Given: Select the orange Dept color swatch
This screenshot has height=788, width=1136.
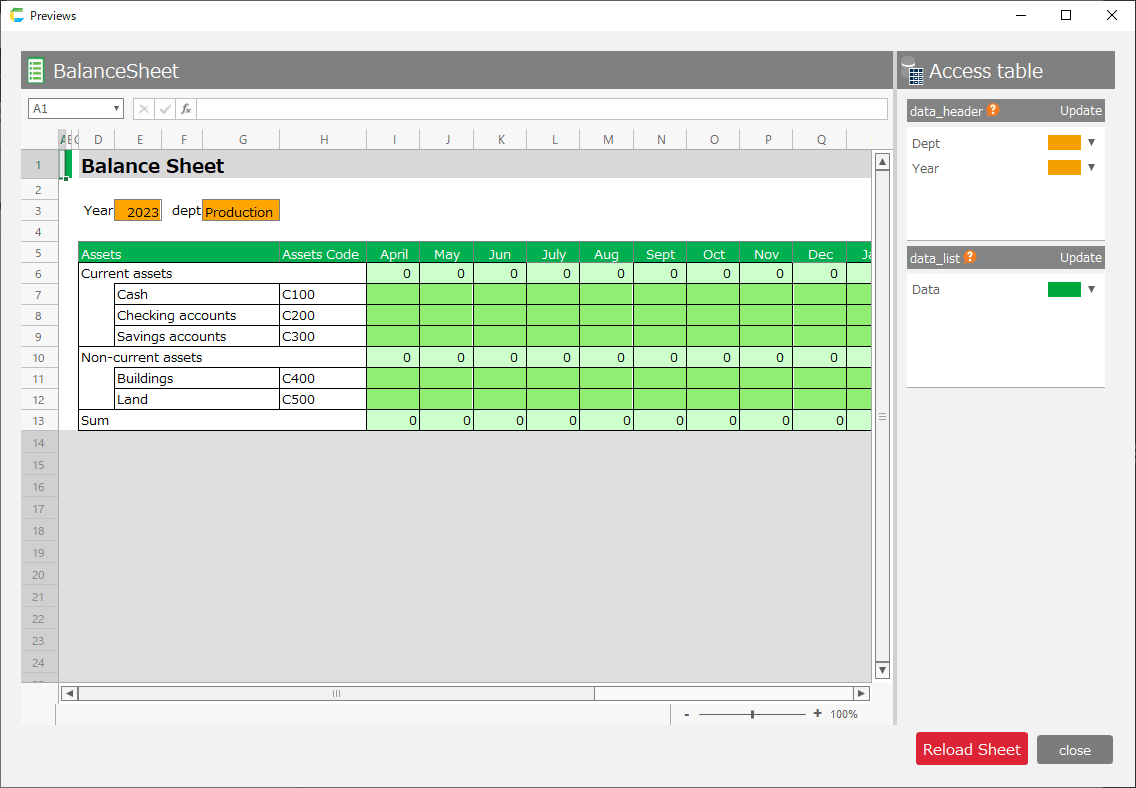Looking at the screenshot, I should pos(1064,143).
